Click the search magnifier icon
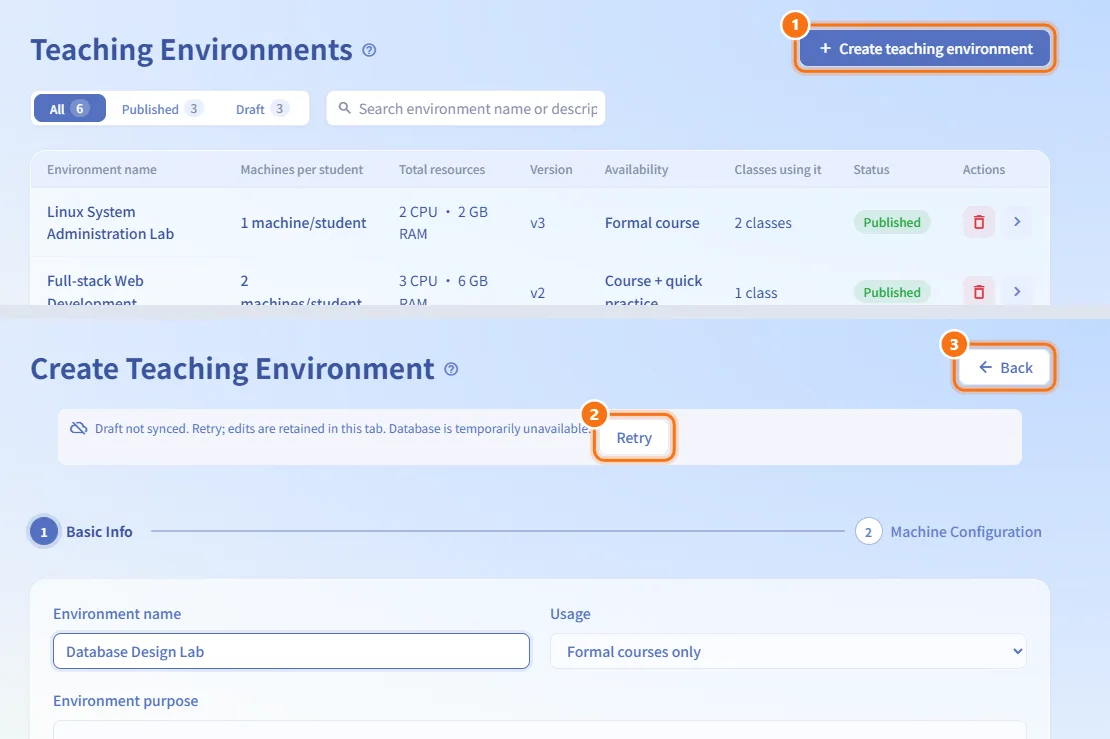 (345, 108)
